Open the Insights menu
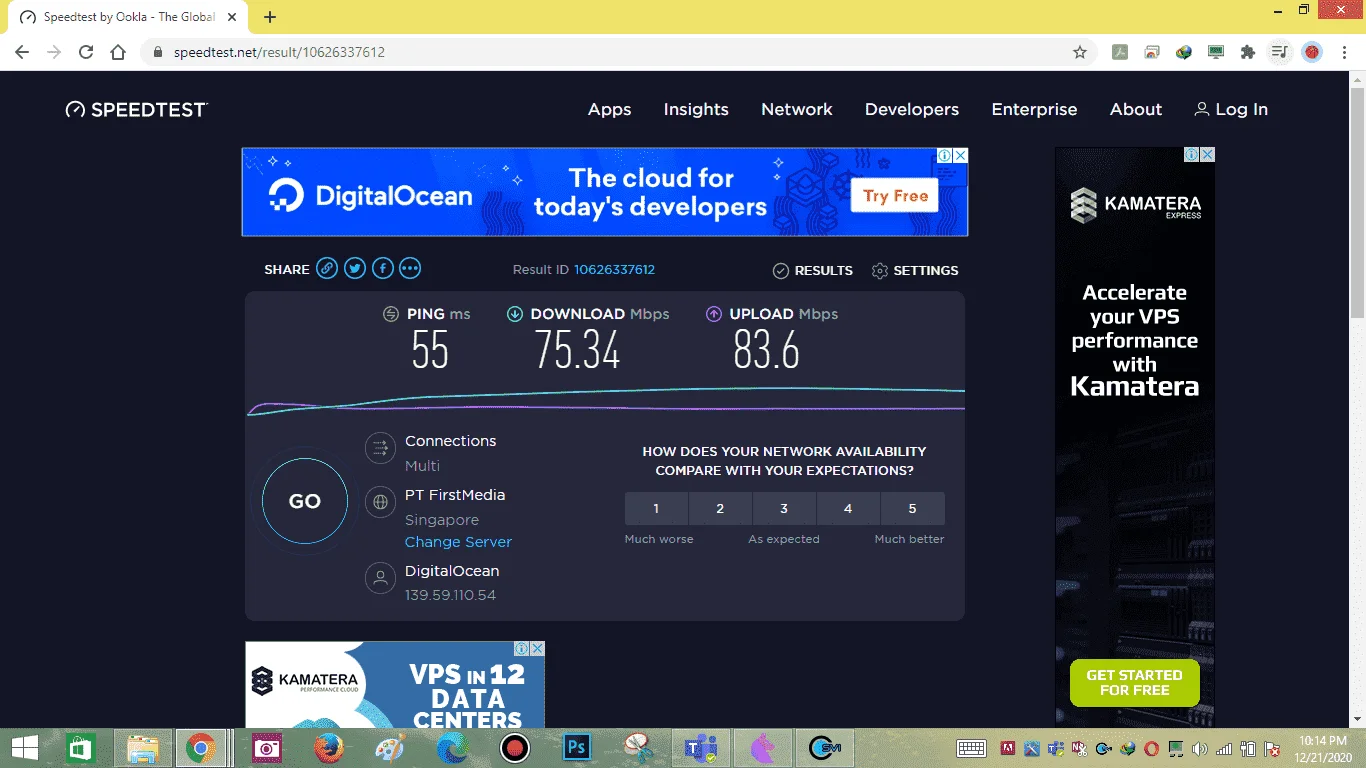Screen dimensions: 1366x768 point(696,110)
